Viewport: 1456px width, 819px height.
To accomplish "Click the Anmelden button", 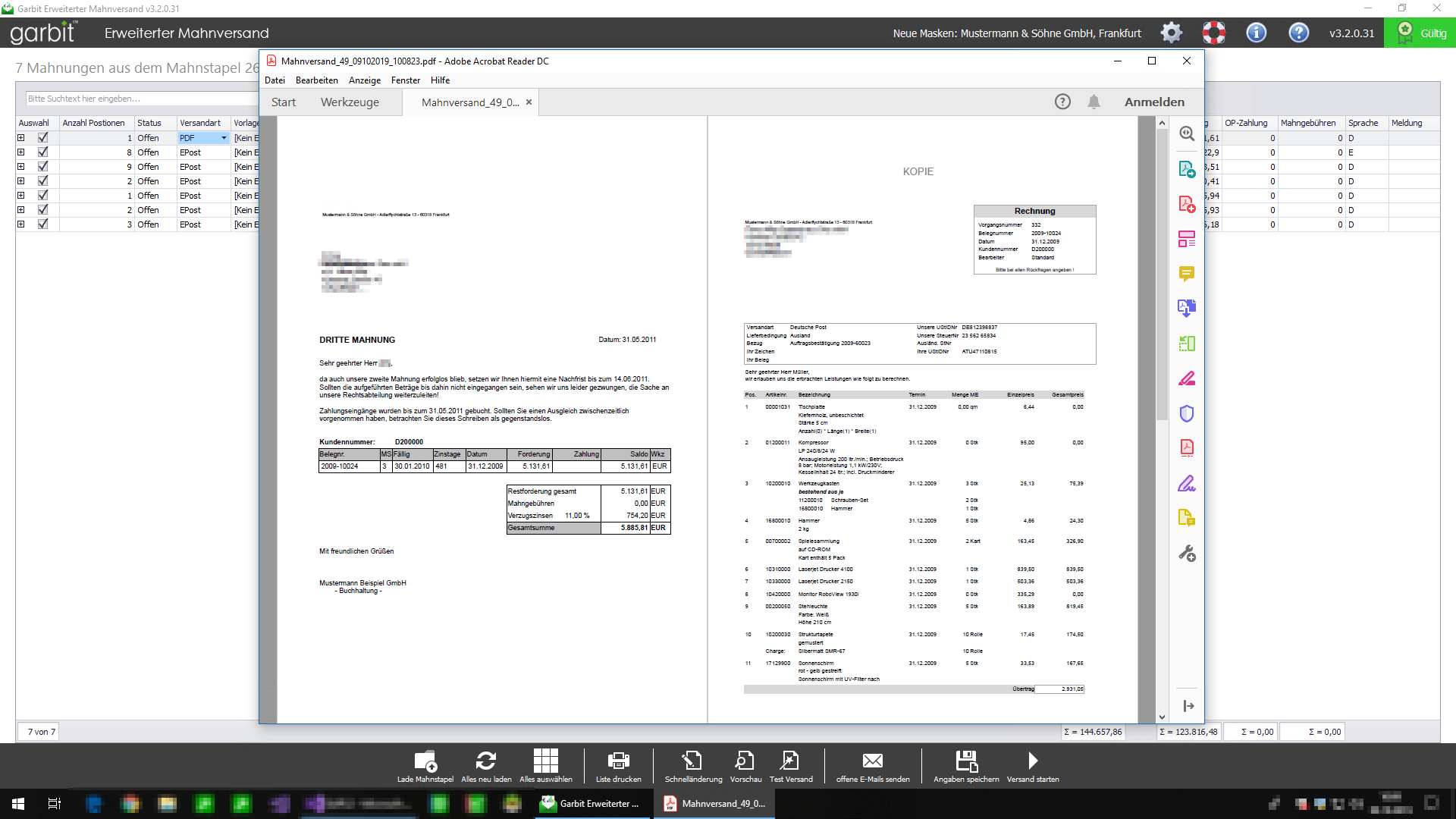I will point(1153,102).
